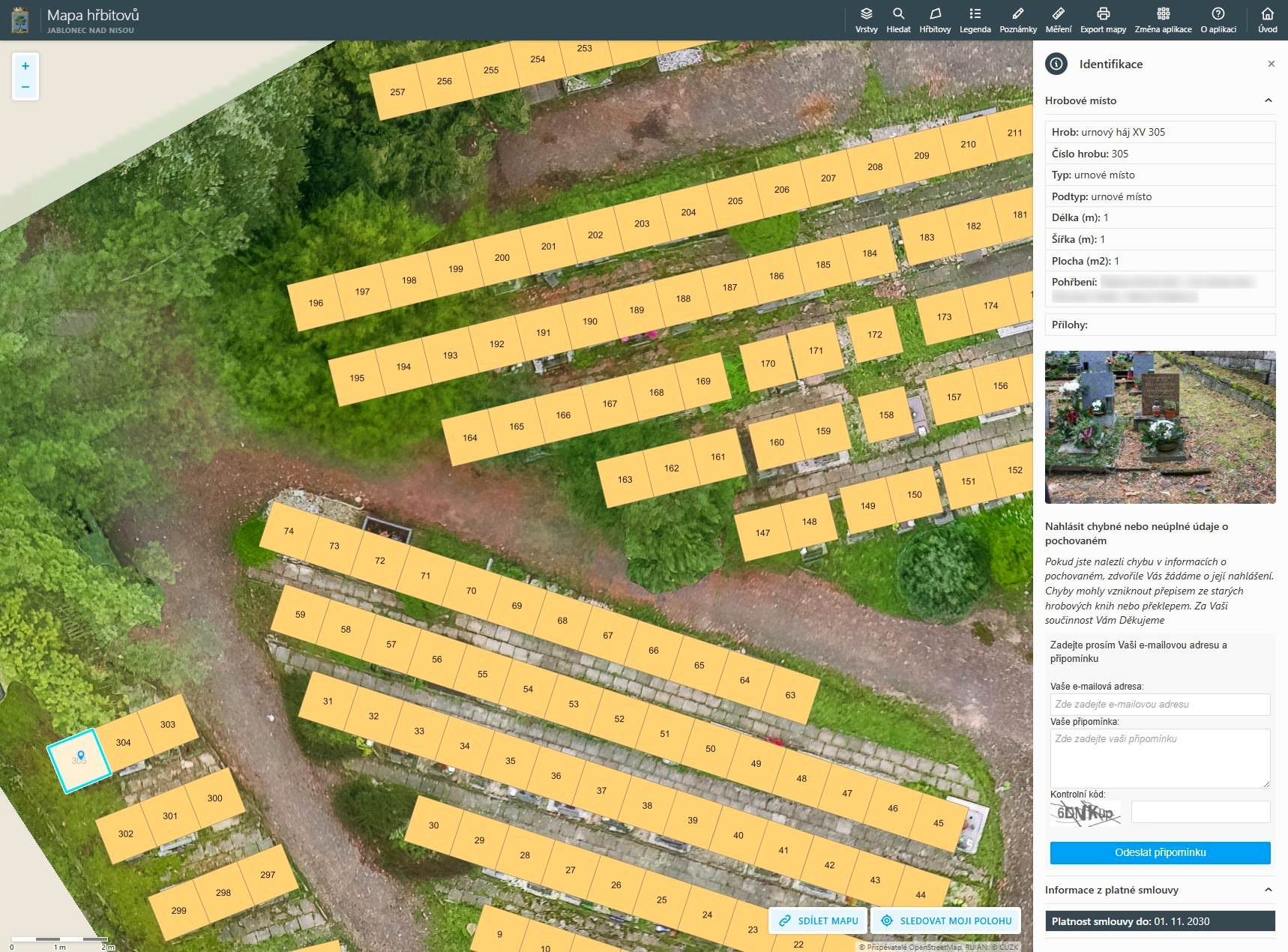Open the Hledat search tool

[x=898, y=20]
